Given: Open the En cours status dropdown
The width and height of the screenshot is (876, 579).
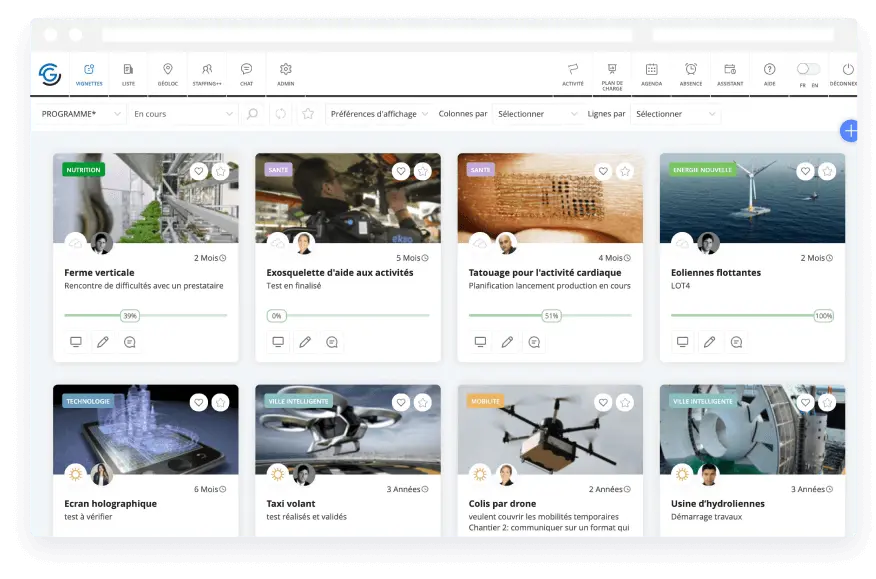Looking at the screenshot, I should [183, 114].
